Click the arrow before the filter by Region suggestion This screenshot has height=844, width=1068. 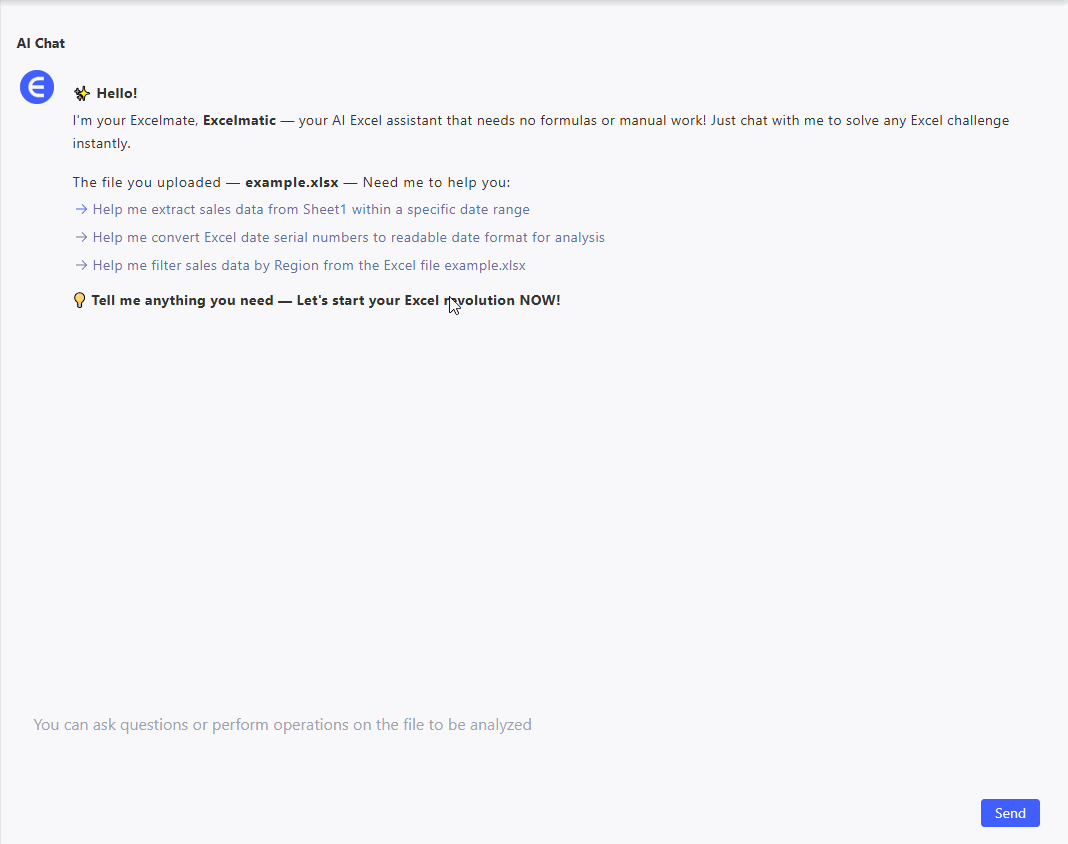point(81,266)
